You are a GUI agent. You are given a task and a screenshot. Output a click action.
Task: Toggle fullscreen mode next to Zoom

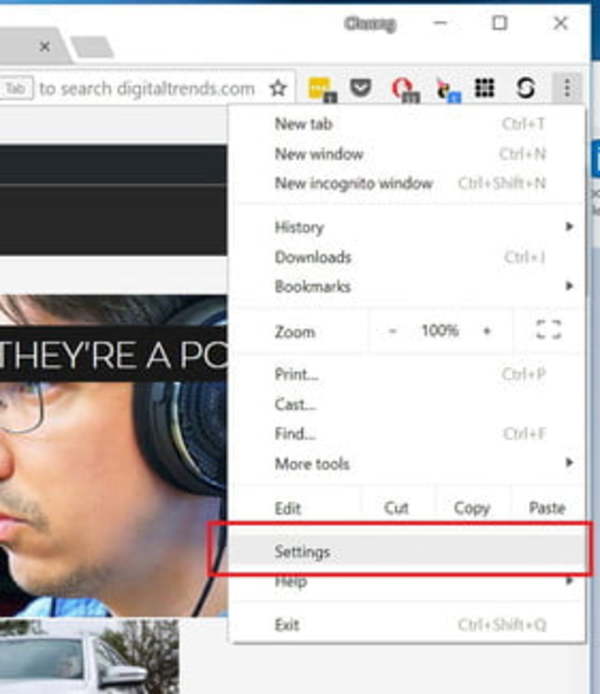coord(549,330)
